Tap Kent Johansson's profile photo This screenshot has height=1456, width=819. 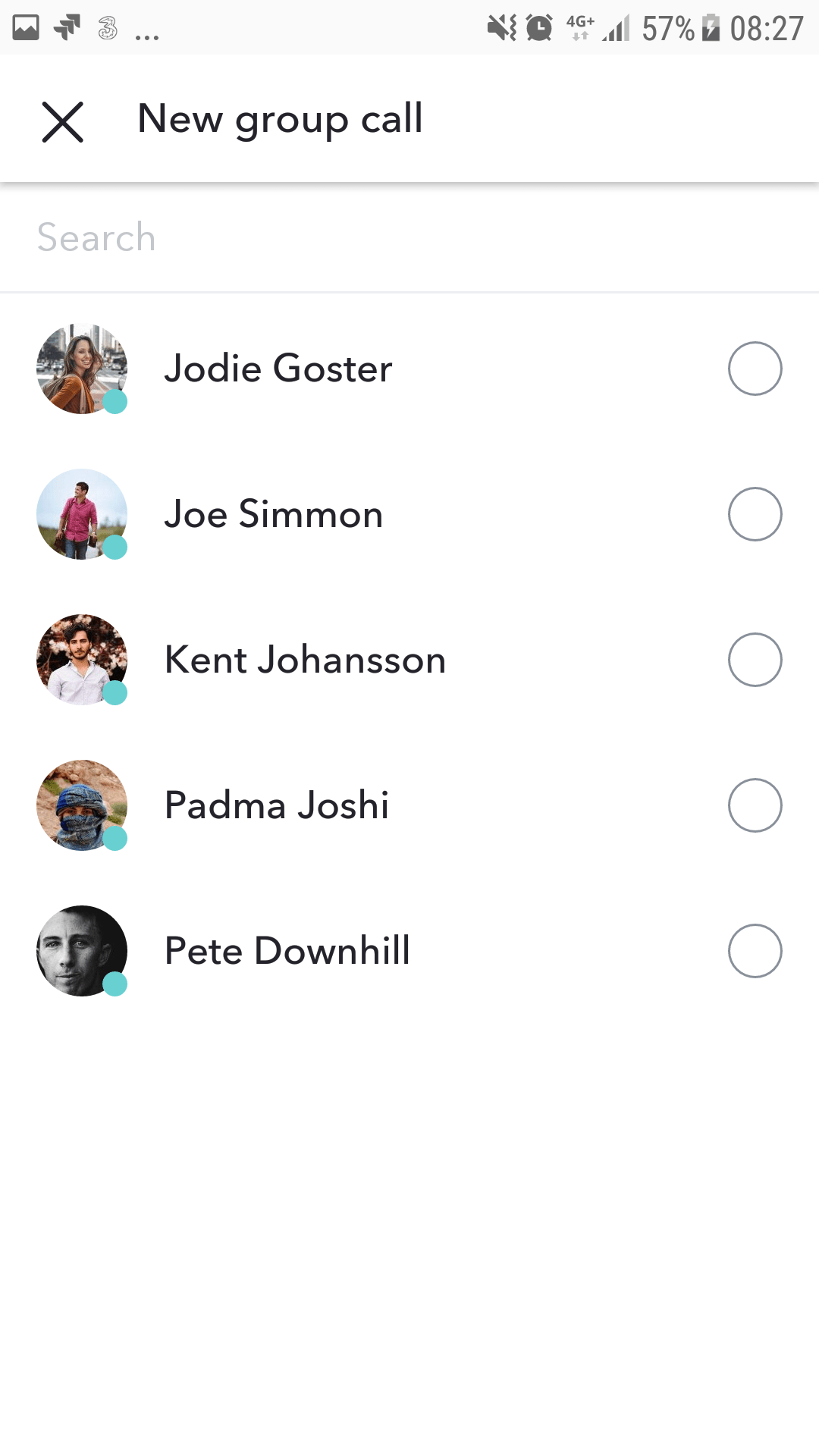pyautogui.click(x=82, y=660)
